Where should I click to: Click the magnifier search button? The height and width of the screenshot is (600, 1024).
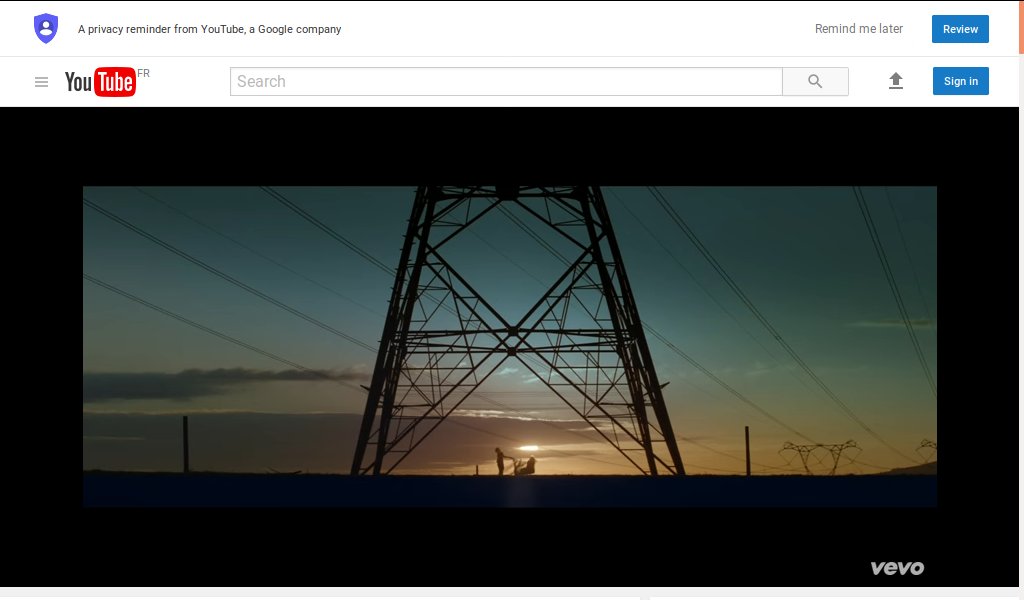[815, 82]
